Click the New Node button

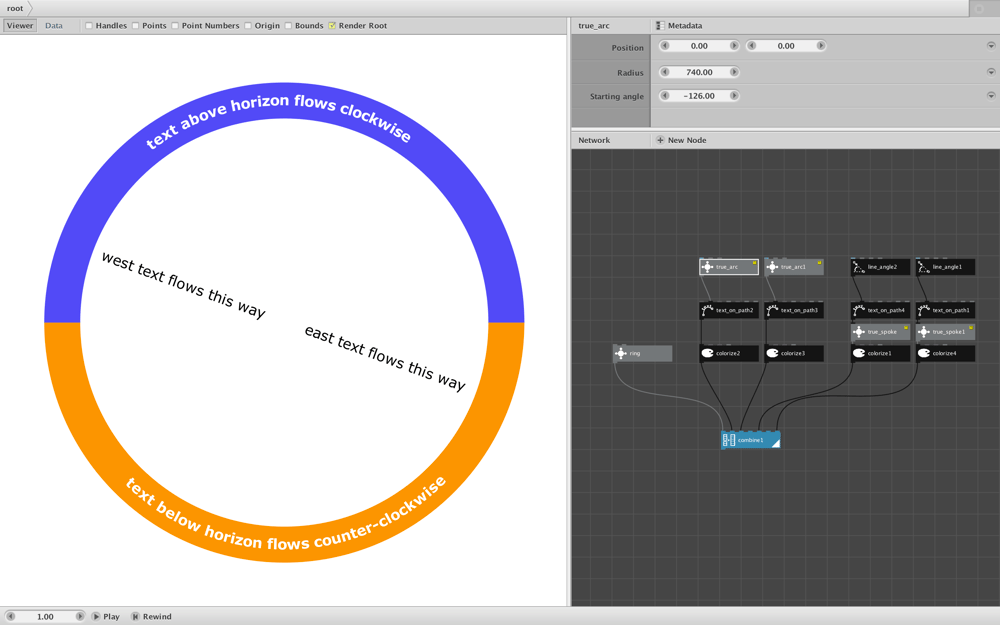point(681,140)
